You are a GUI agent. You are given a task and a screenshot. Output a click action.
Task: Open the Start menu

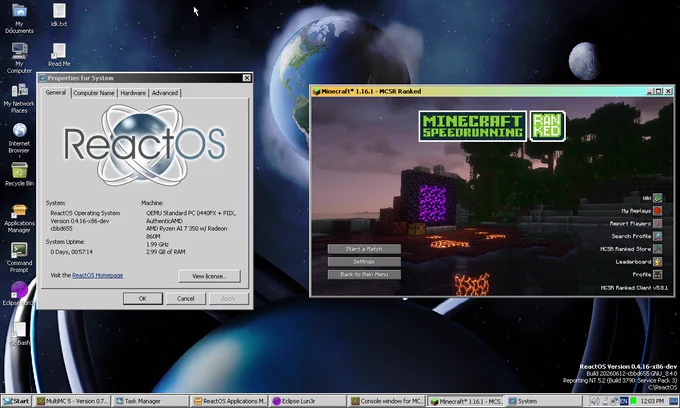click(16, 401)
